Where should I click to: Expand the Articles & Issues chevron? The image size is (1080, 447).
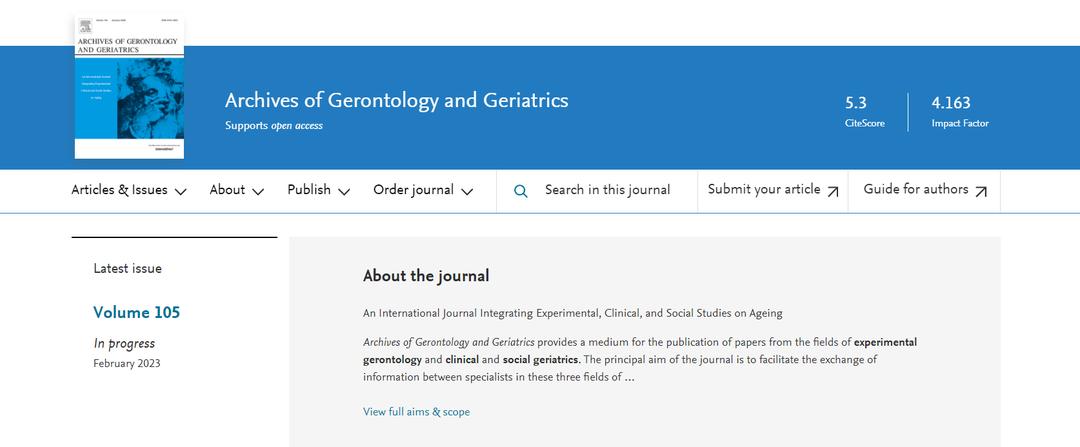pyautogui.click(x=181, y=192)
